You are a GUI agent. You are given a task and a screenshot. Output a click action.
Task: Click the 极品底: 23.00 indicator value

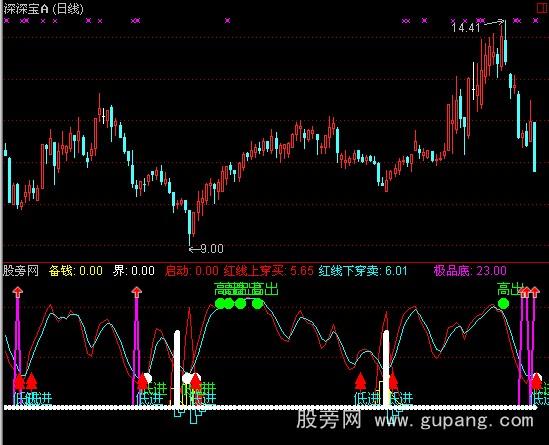pyautogui.click(x=470, y=271)
